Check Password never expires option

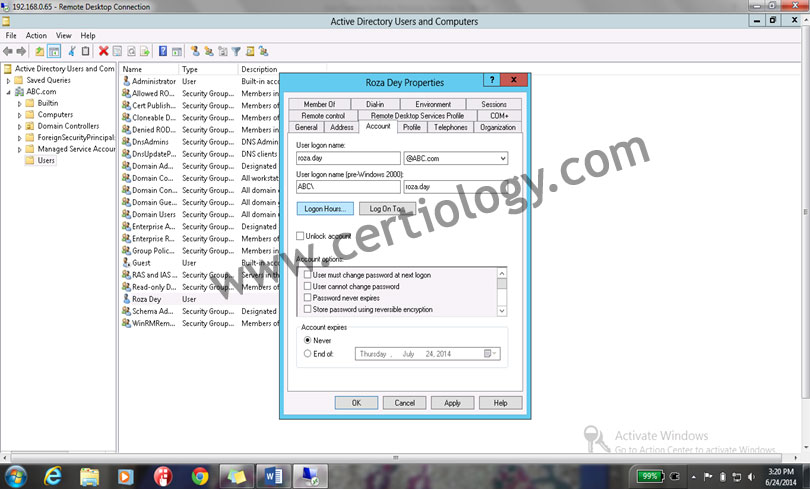tap(307, 297)
